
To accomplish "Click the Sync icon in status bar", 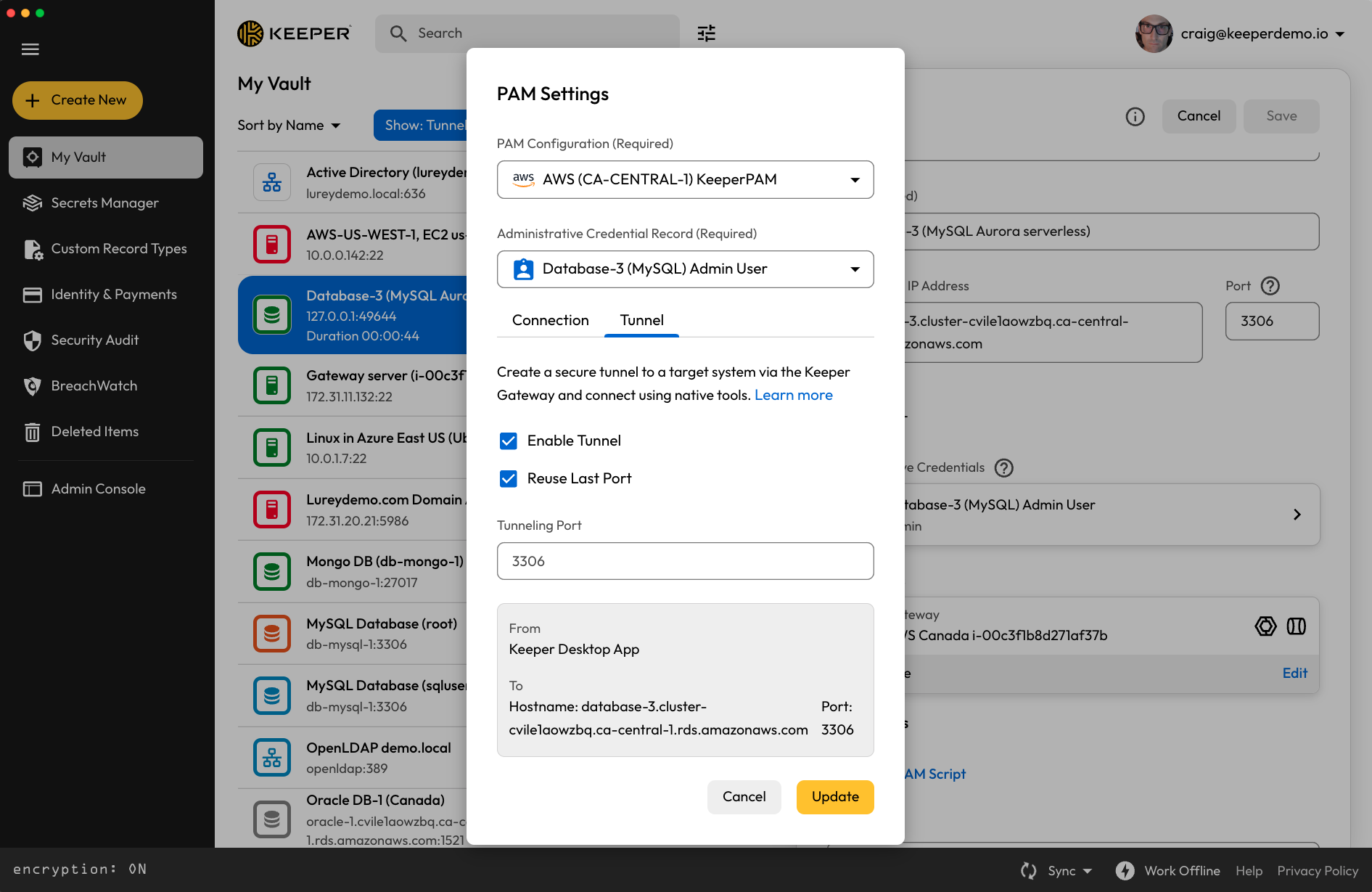I will point(1028,870).
